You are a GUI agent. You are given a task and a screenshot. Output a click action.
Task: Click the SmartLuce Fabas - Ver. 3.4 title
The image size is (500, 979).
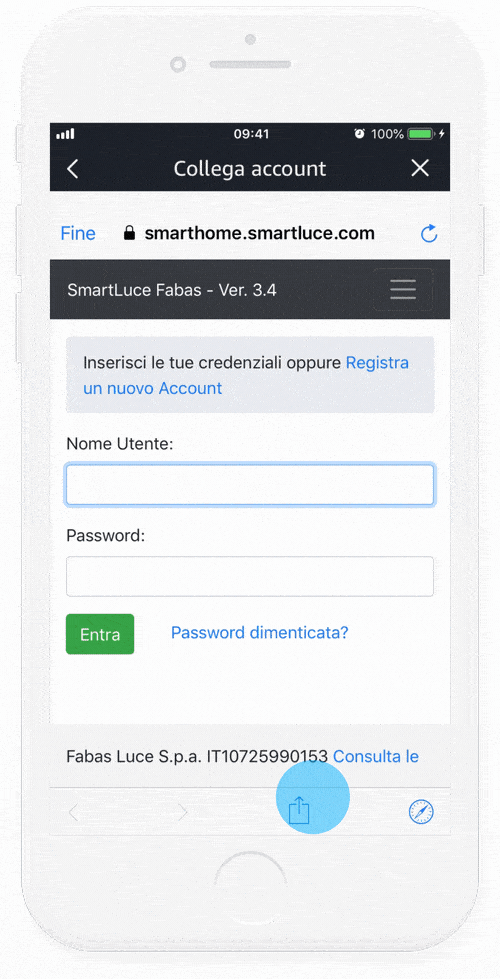tap(172, 290)
